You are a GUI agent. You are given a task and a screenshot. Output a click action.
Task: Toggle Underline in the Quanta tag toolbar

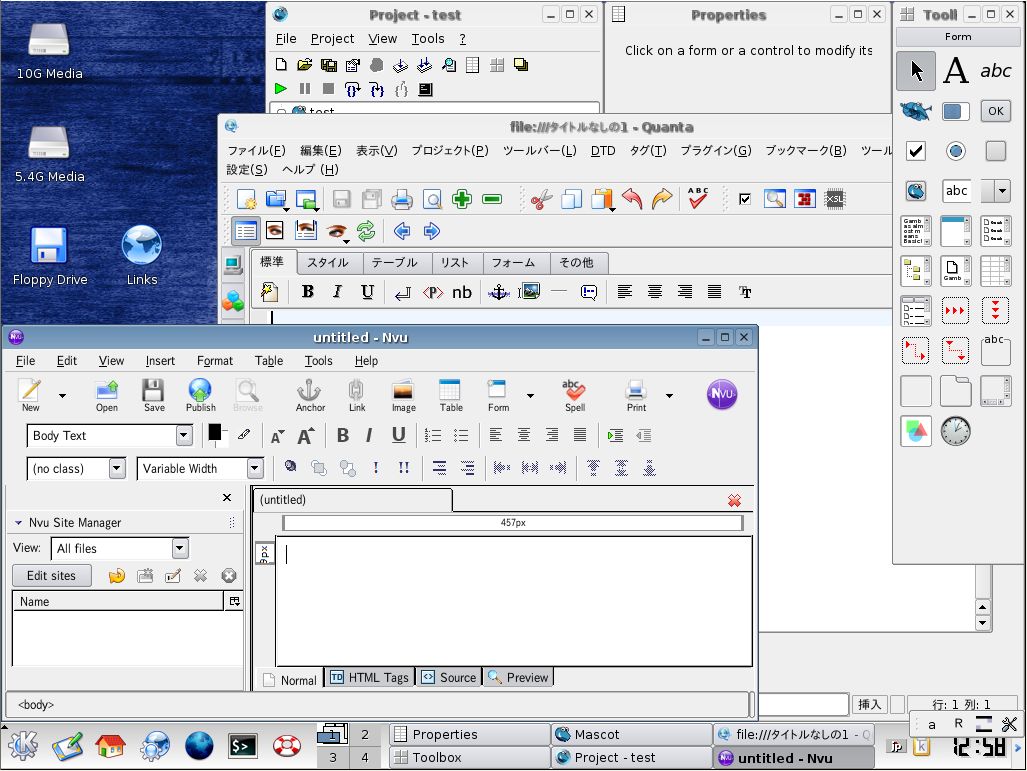coord(367,292)
